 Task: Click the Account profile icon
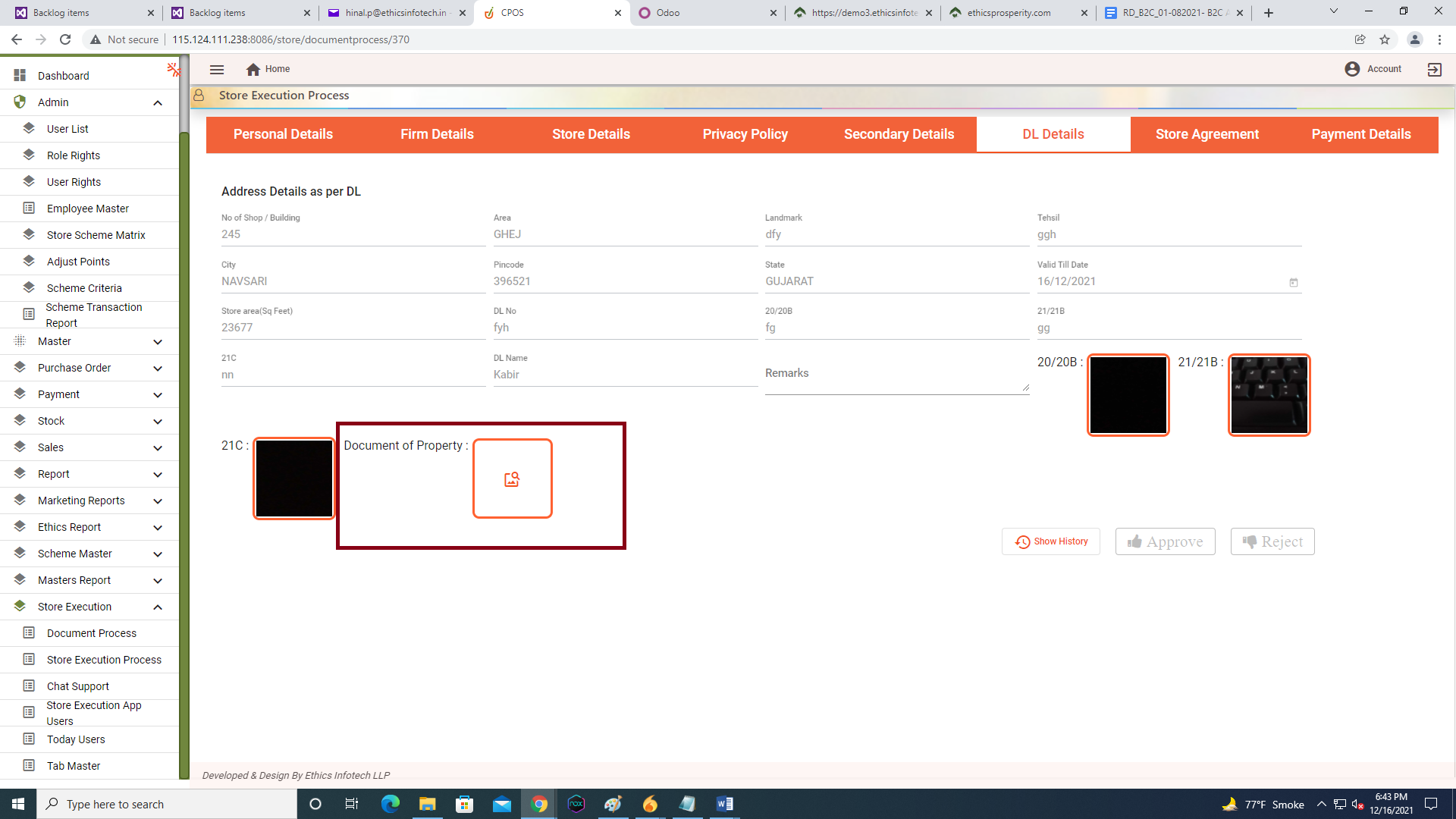pos(1352,69)
